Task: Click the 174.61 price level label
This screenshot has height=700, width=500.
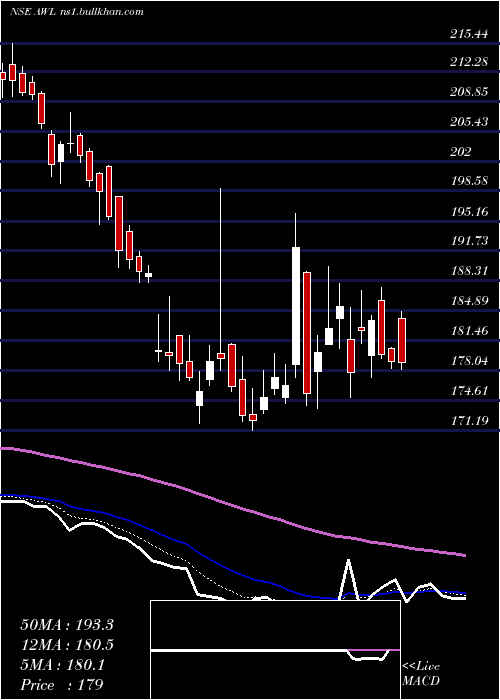Action: [x=469, y=391]
